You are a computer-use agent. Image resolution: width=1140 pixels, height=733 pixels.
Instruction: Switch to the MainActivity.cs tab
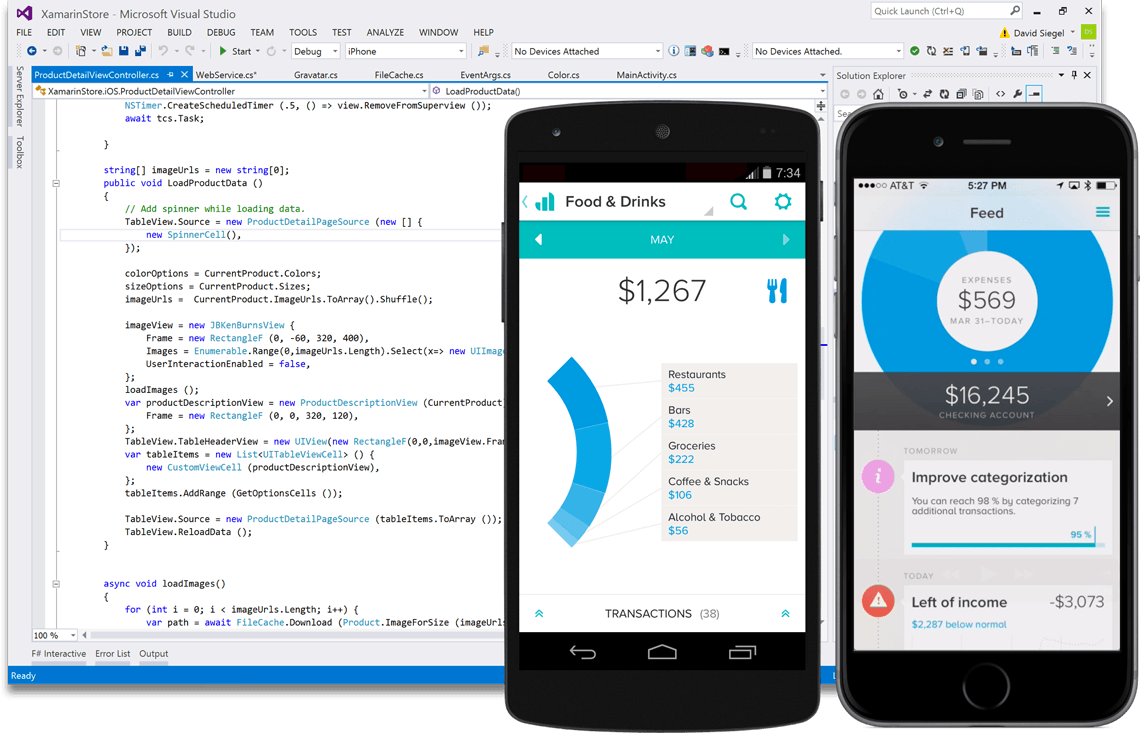point(646,74)
